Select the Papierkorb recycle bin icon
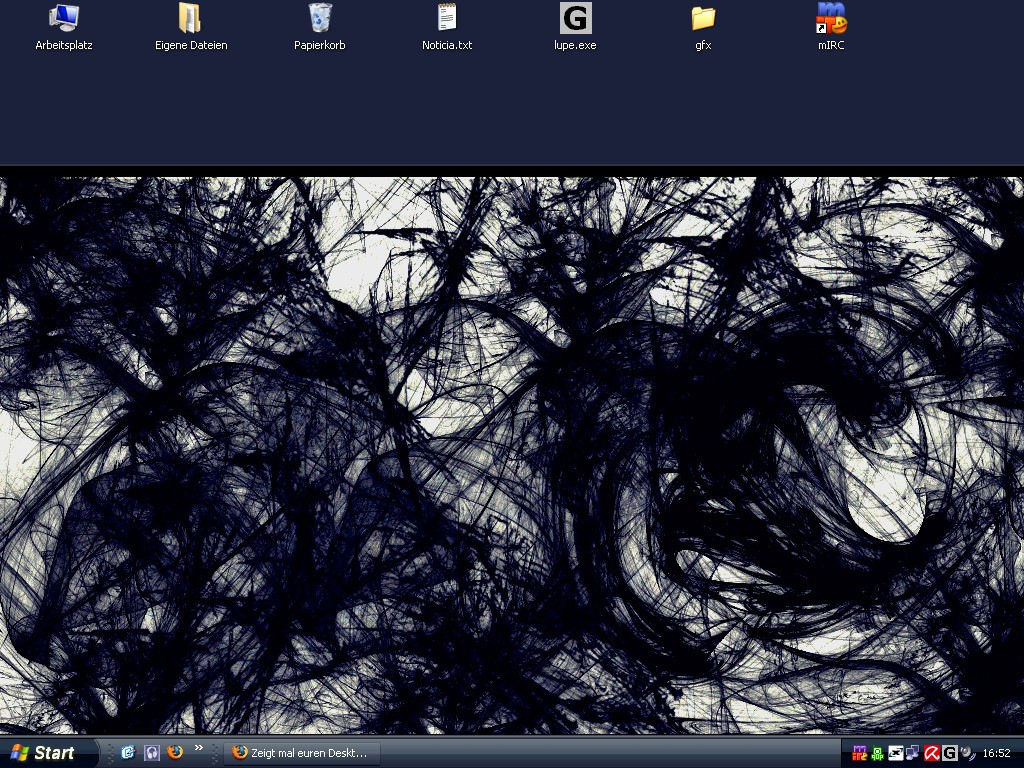1024x768 pixels. [x=320, y=19]
